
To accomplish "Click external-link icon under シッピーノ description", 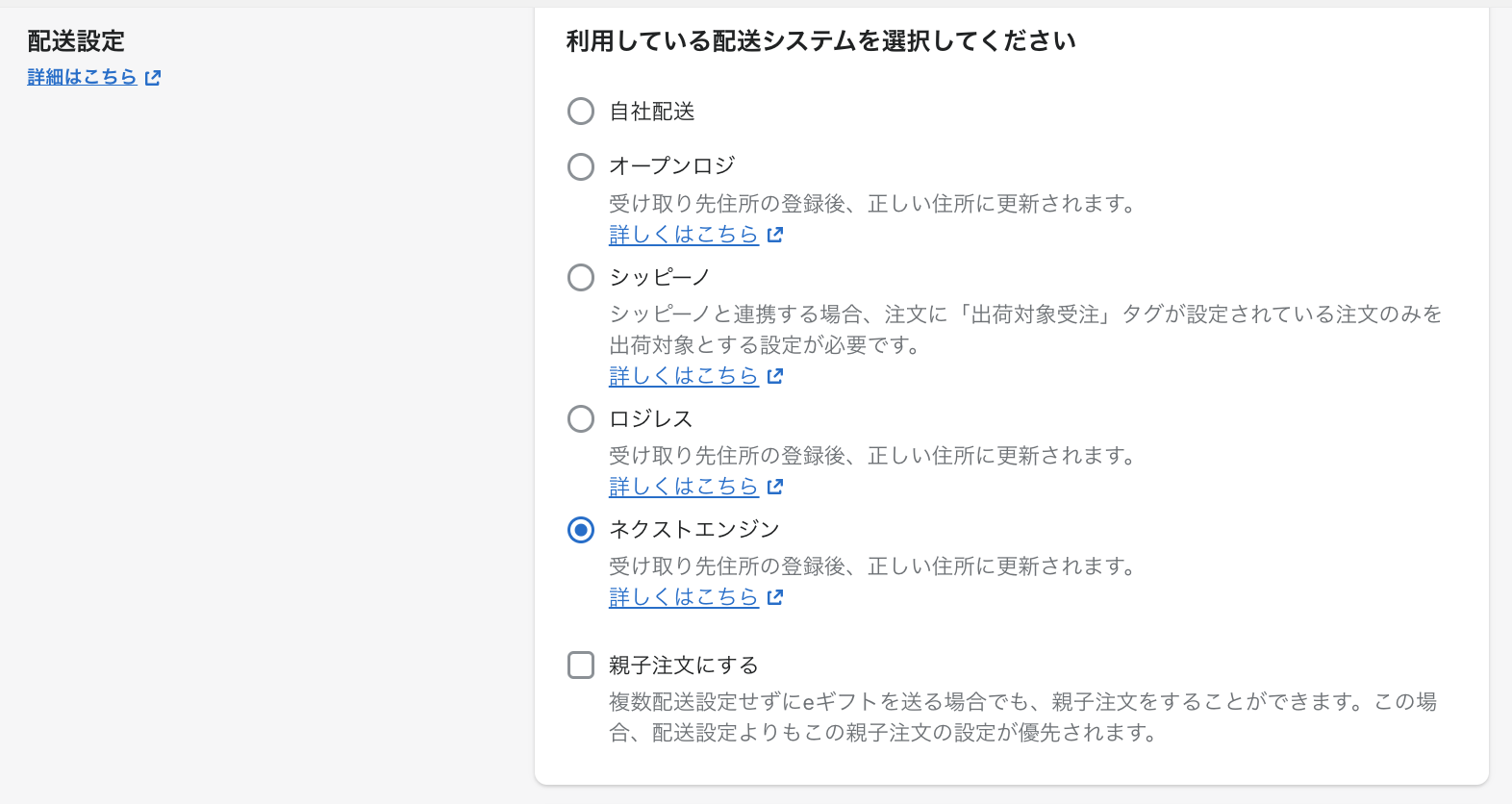I will pos(775,376).
